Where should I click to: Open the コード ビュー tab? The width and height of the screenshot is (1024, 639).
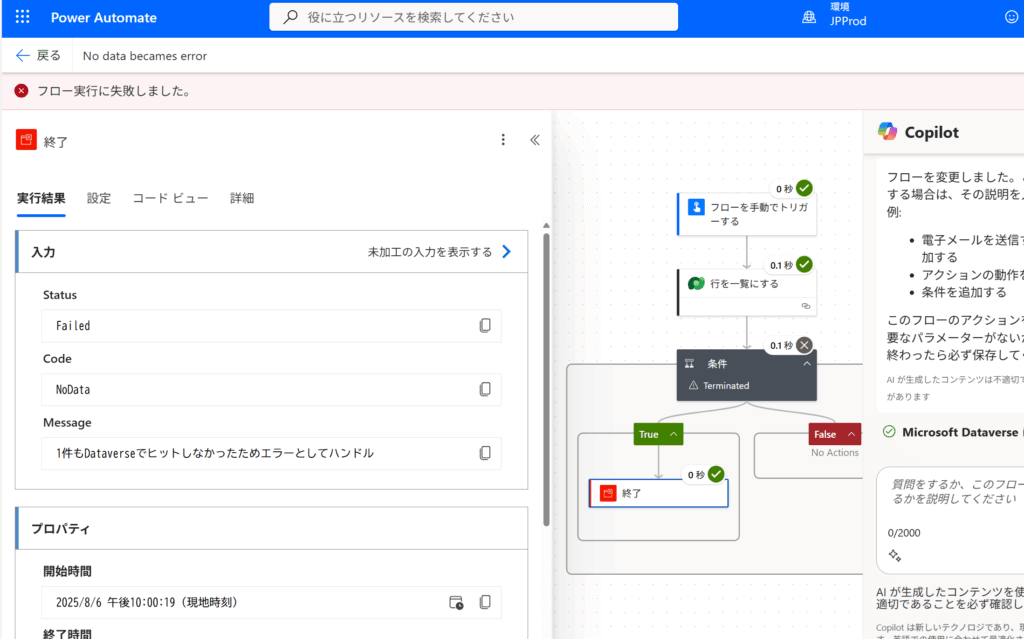click(x=170, y=198)
